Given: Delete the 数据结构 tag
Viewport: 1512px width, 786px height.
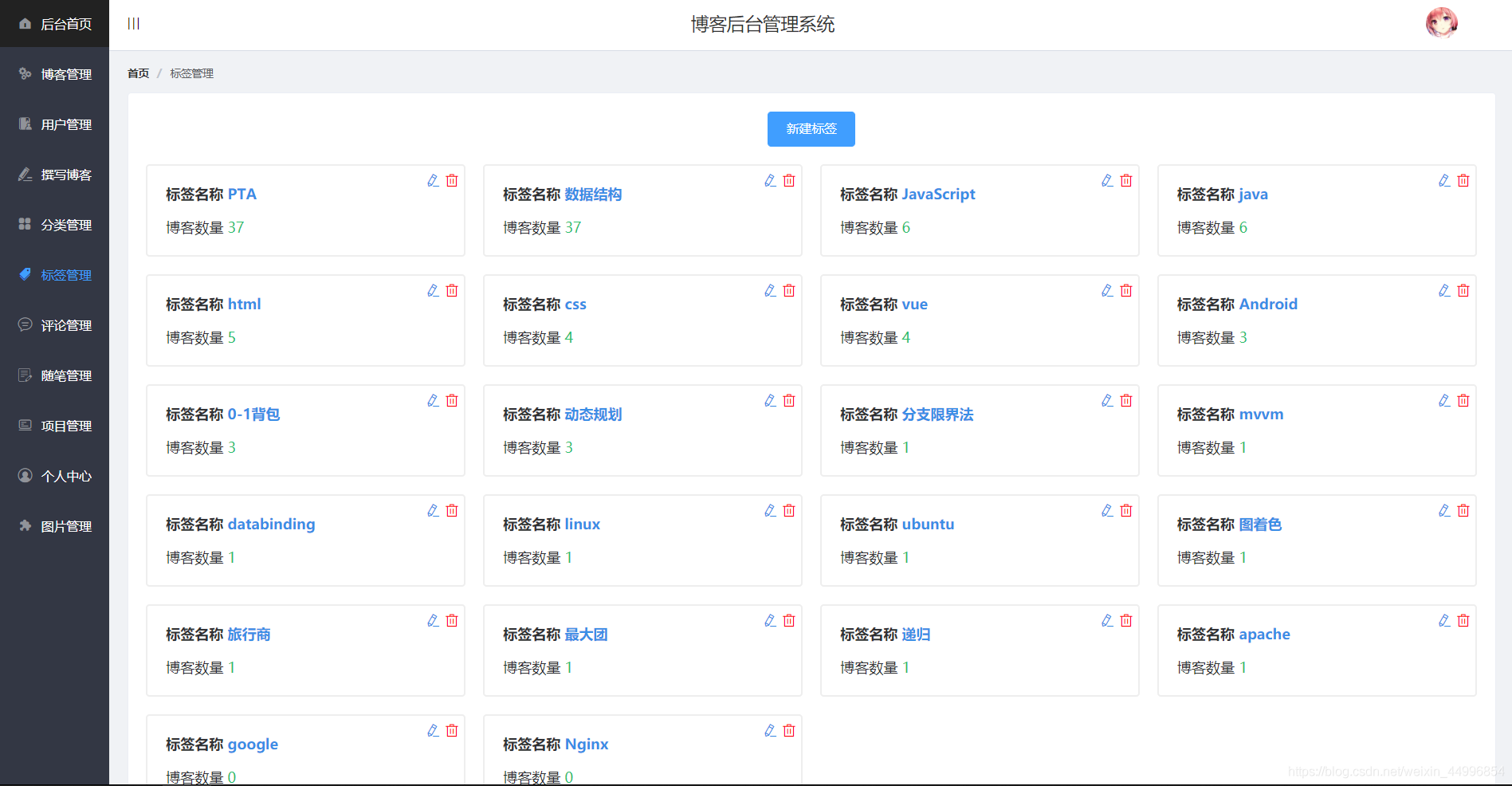Looking at the screenshot, I should click(x=789, y=180).
